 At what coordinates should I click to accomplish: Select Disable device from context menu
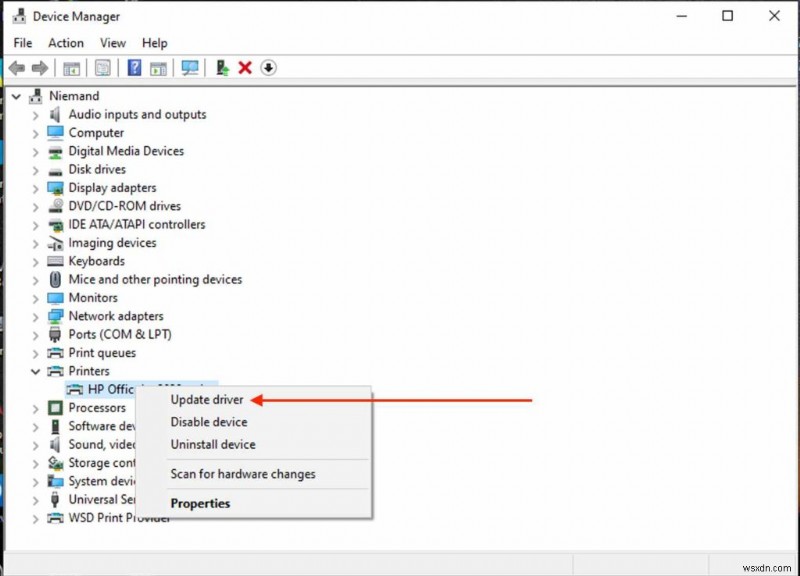(x=208, y=422)
